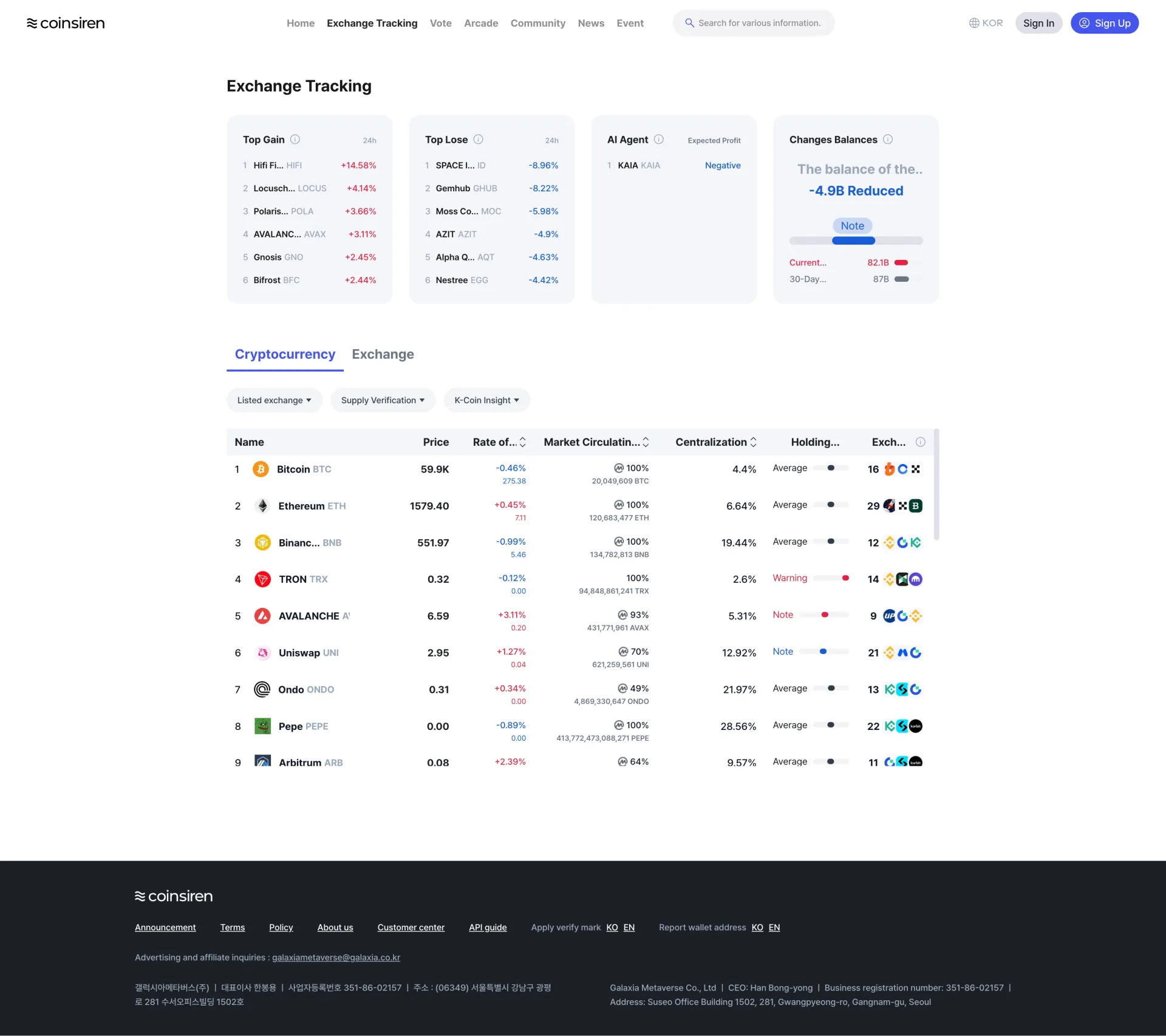Click the black Korbit icon in Pepe row
1166x1036 pixels.
(x=916, y=726)
